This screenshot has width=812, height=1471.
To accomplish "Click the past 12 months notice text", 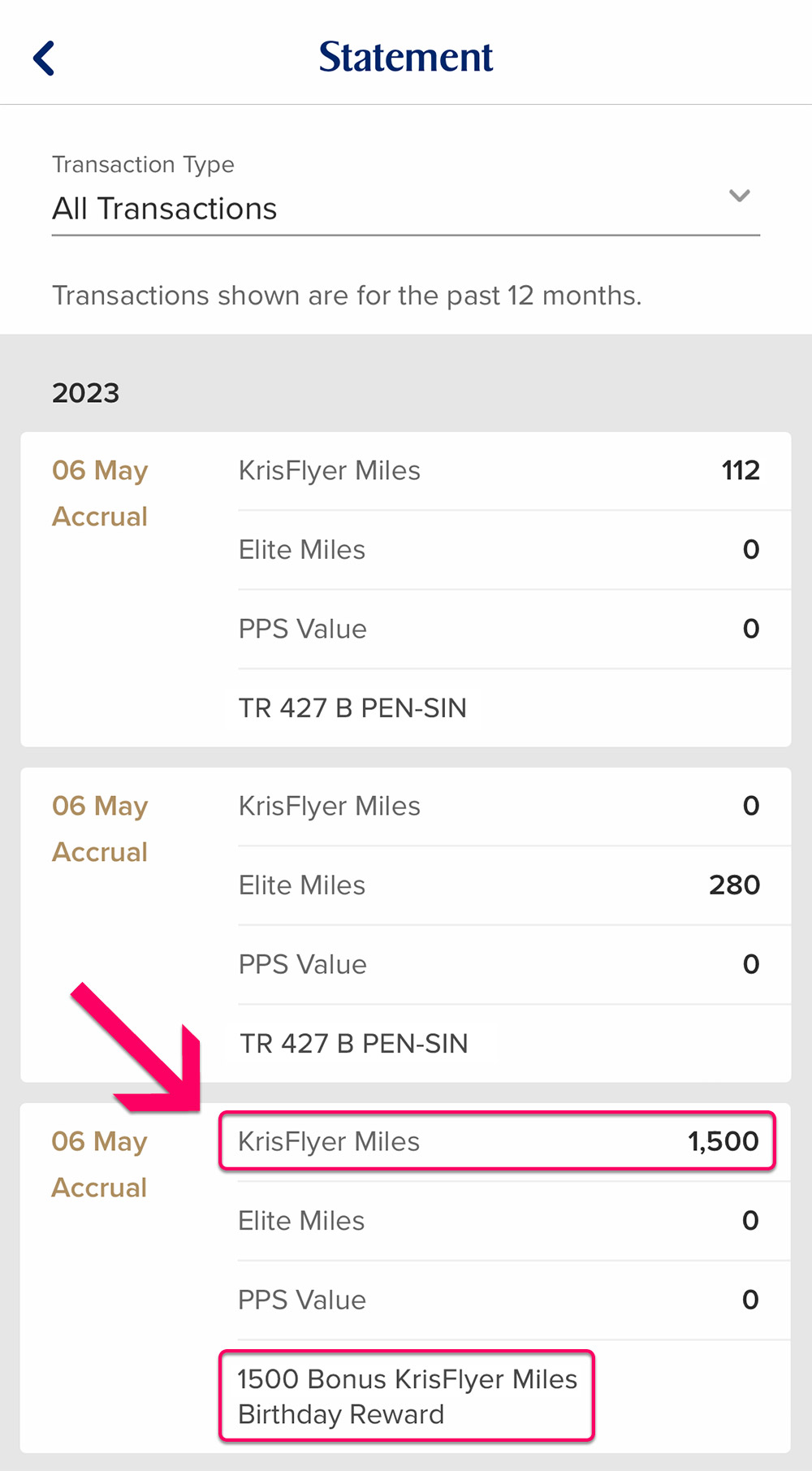I will pos(347,296).
